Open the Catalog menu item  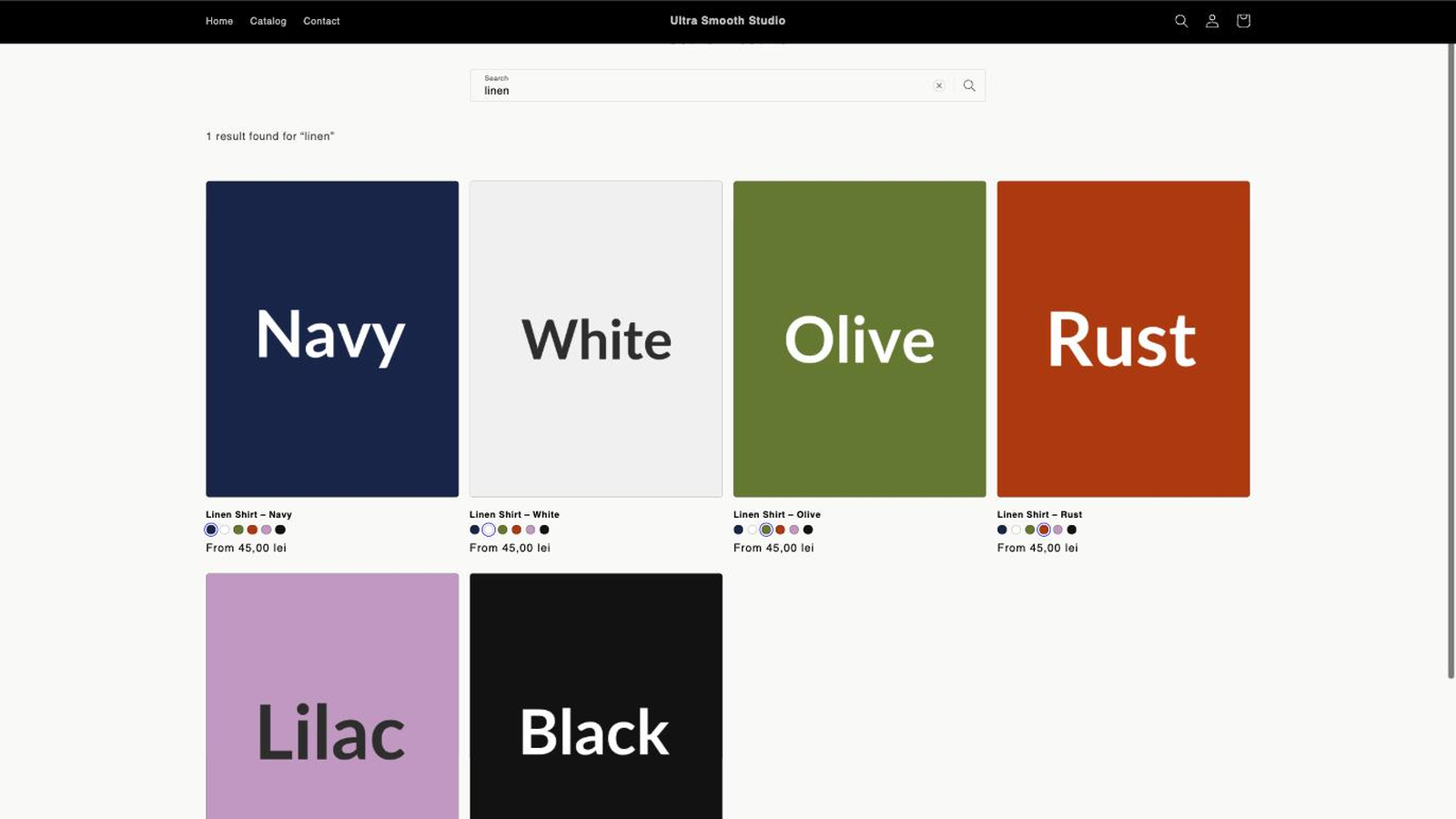pyautogui.click(x=268, y=21)
